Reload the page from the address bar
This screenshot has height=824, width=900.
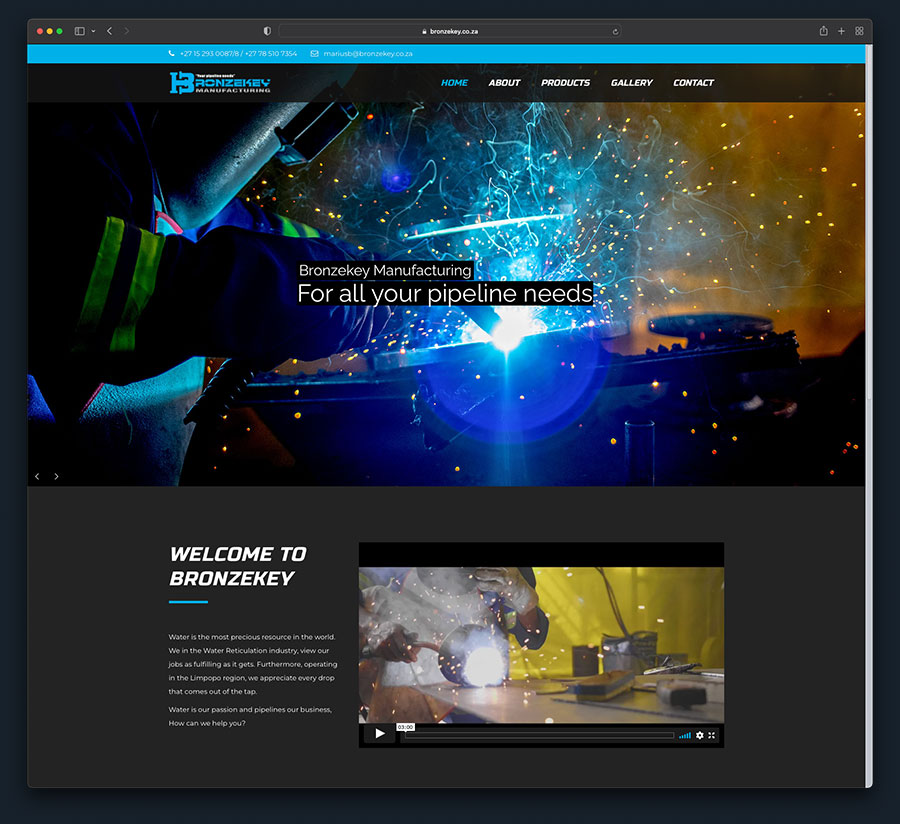pos(615,31)
